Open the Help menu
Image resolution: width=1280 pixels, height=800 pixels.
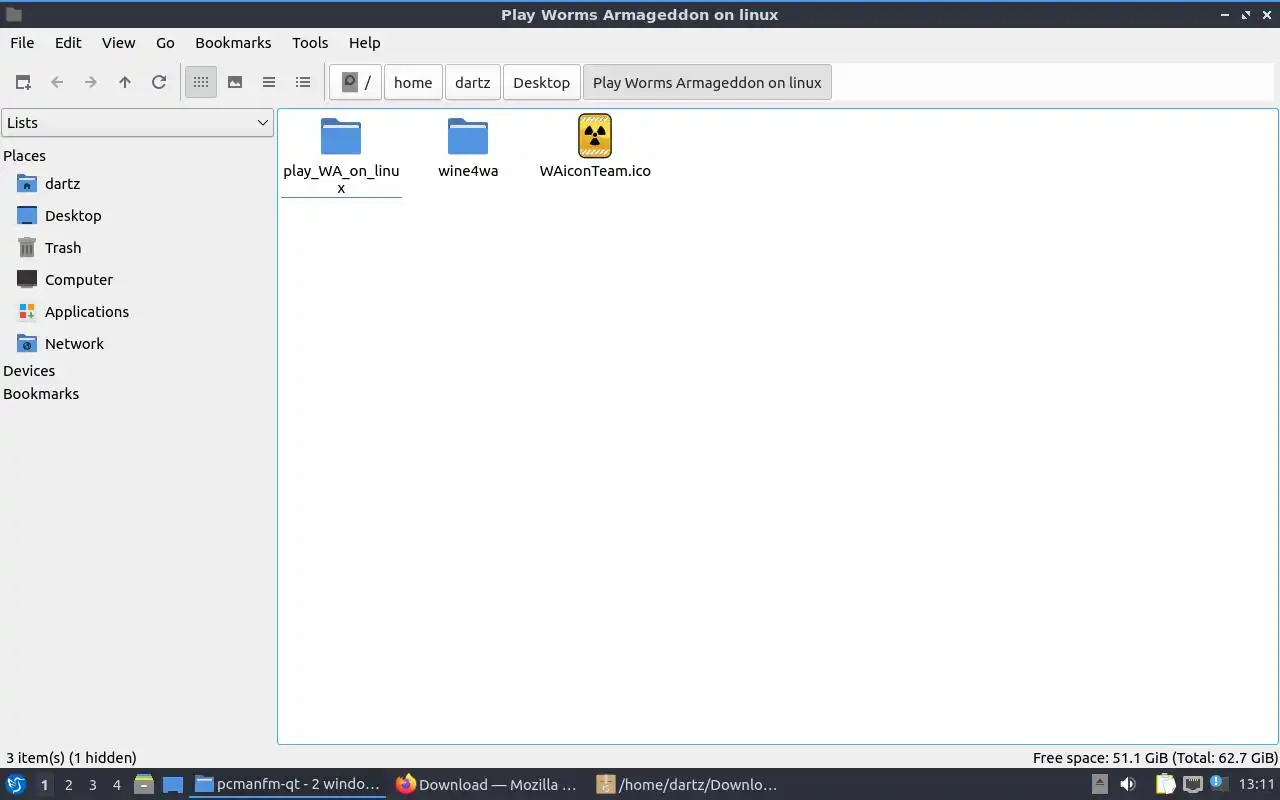[x=364, y=43]
